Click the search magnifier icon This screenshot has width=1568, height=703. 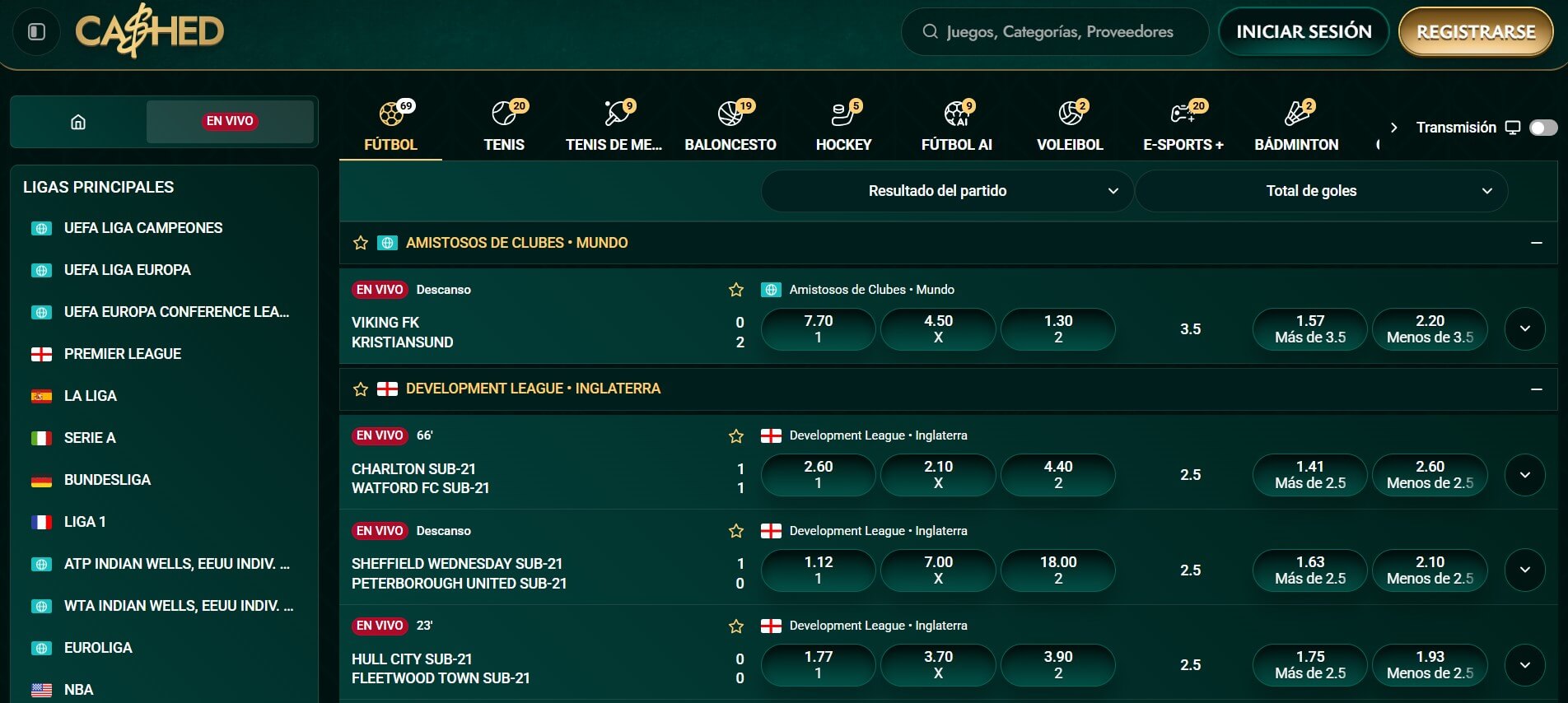[930, 31]
